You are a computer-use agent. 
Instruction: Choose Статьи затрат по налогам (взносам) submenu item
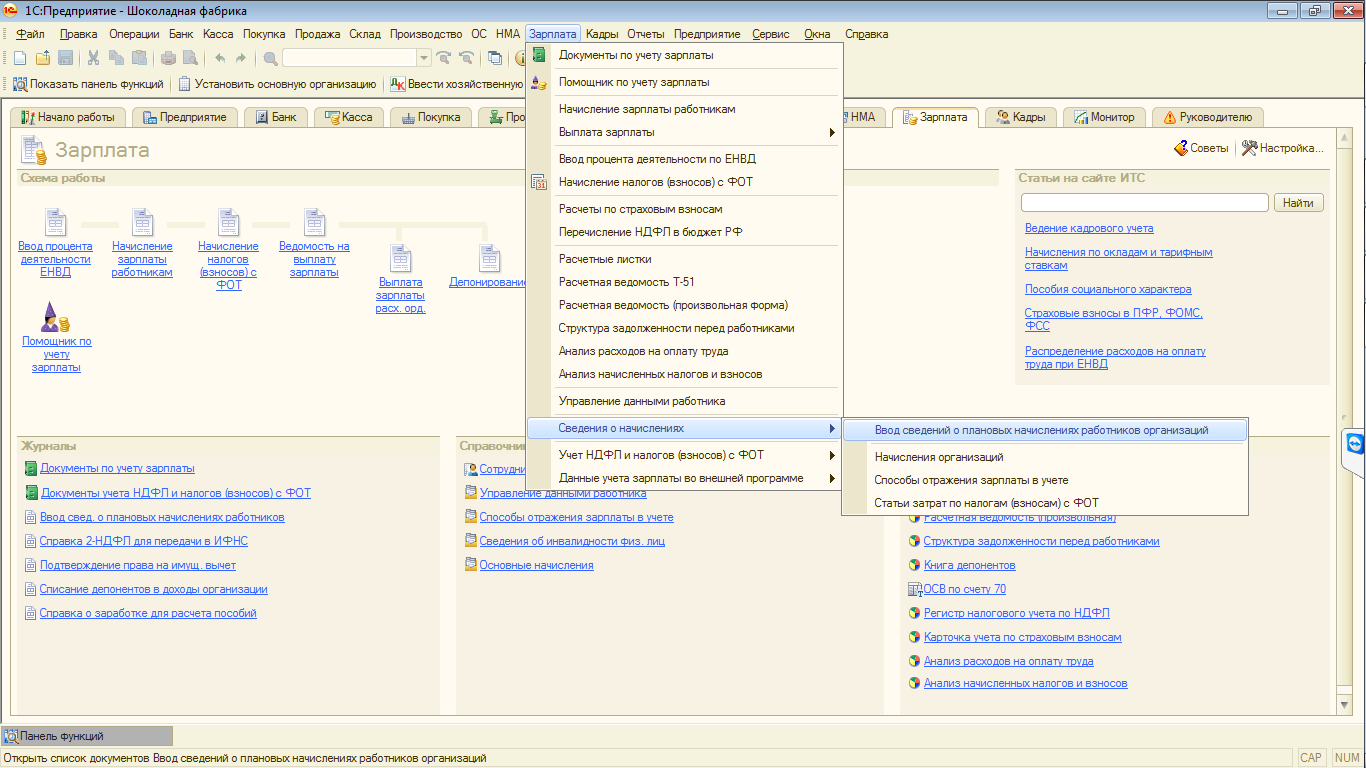[1045, 503]
